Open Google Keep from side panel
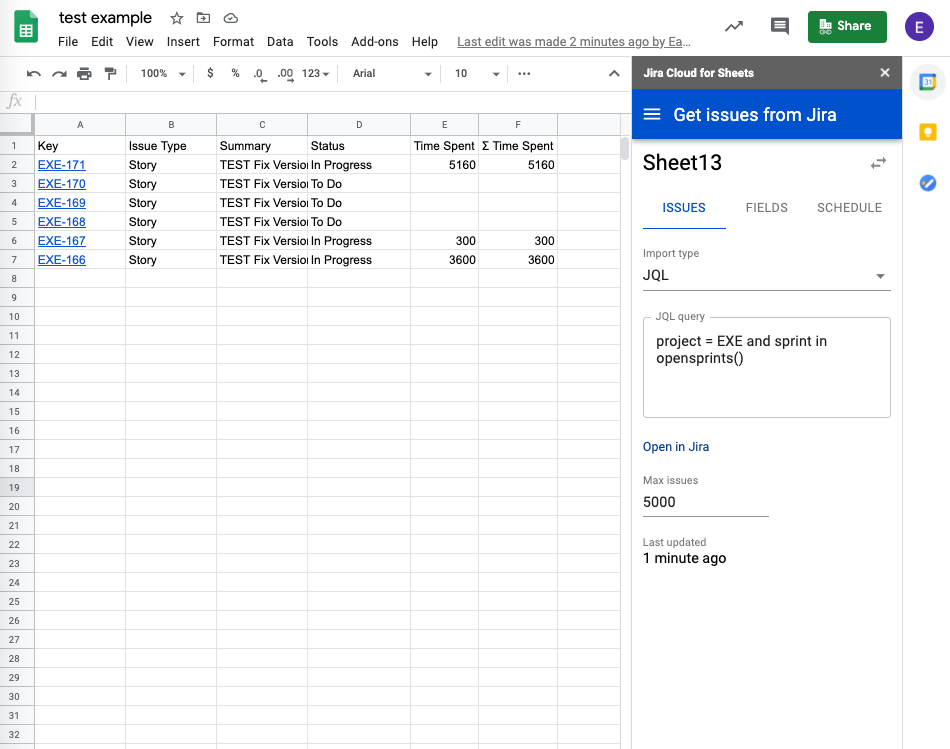 [x=927, y=132]
